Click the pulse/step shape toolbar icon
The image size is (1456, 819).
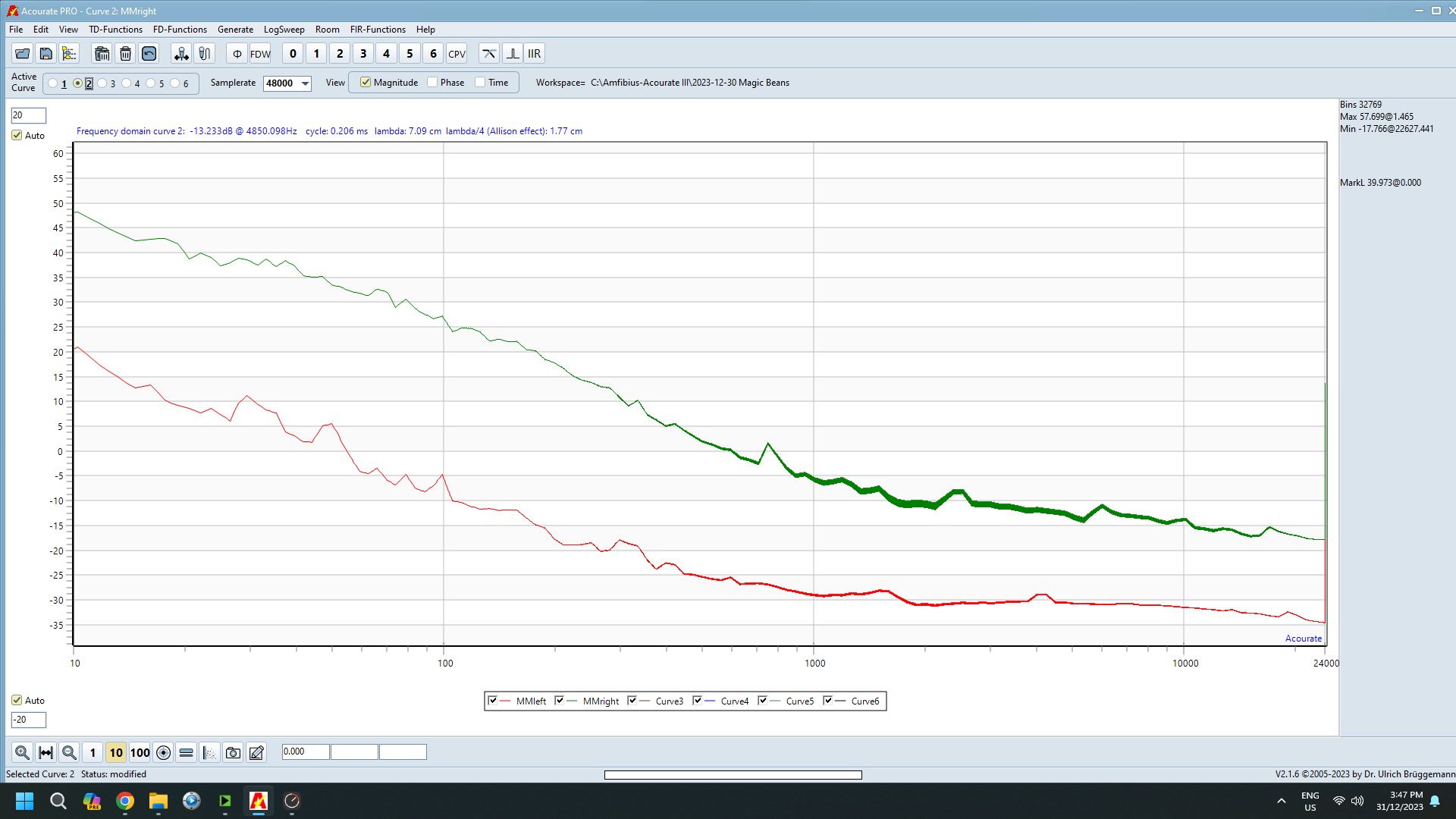coord(513,54)
